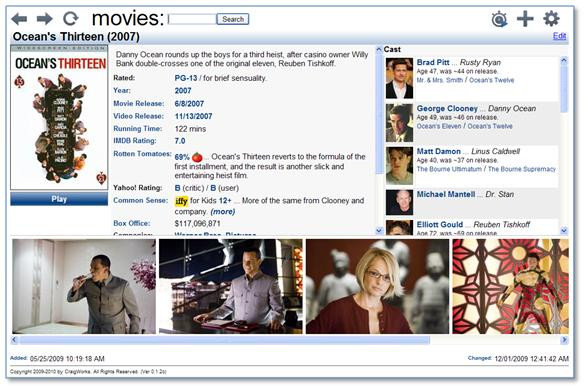This screenshot has width=585, height=389.
Task: Go back with the left arrow icon
Action: (19, 18)
